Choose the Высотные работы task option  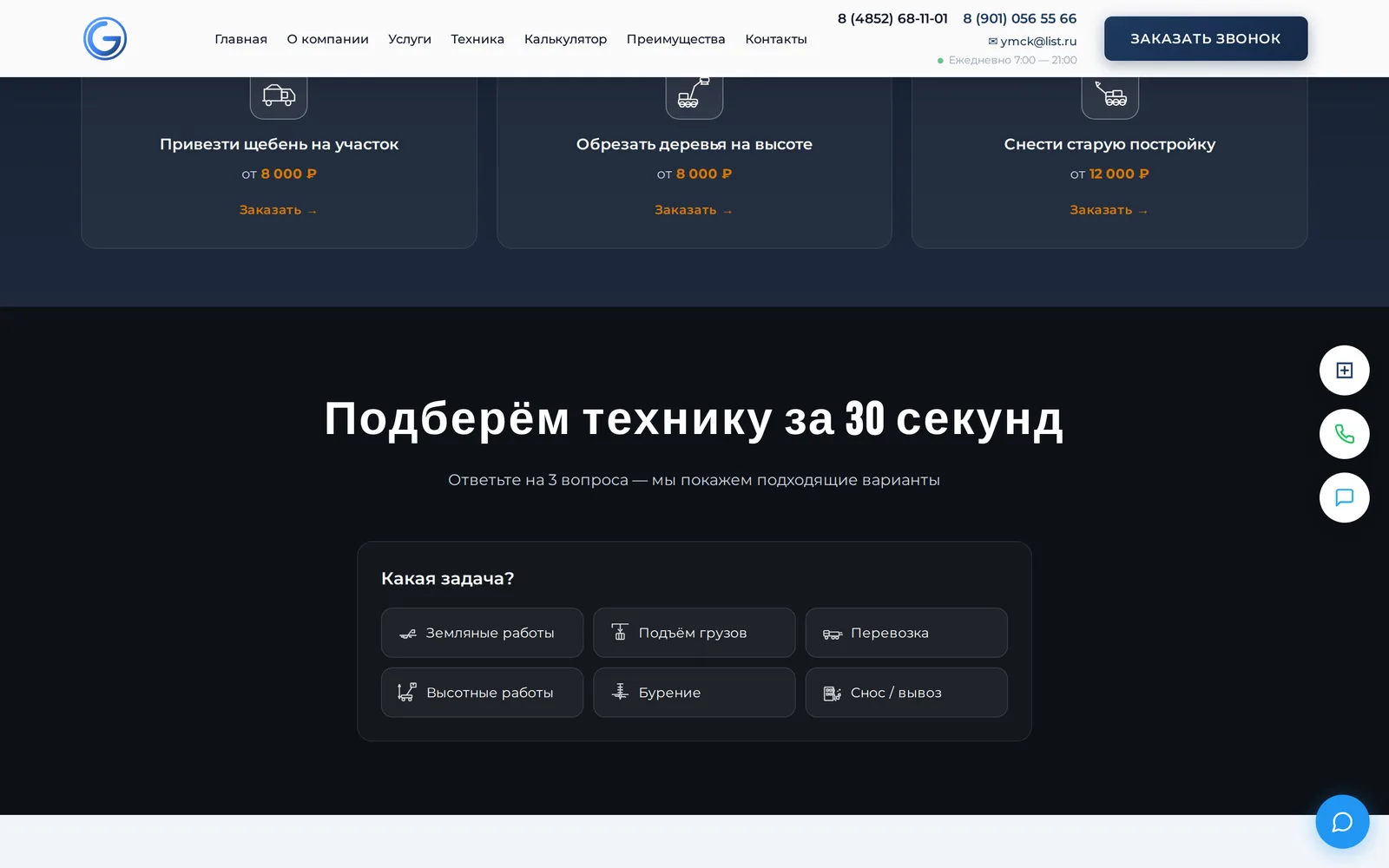click(x=482, y=693)
